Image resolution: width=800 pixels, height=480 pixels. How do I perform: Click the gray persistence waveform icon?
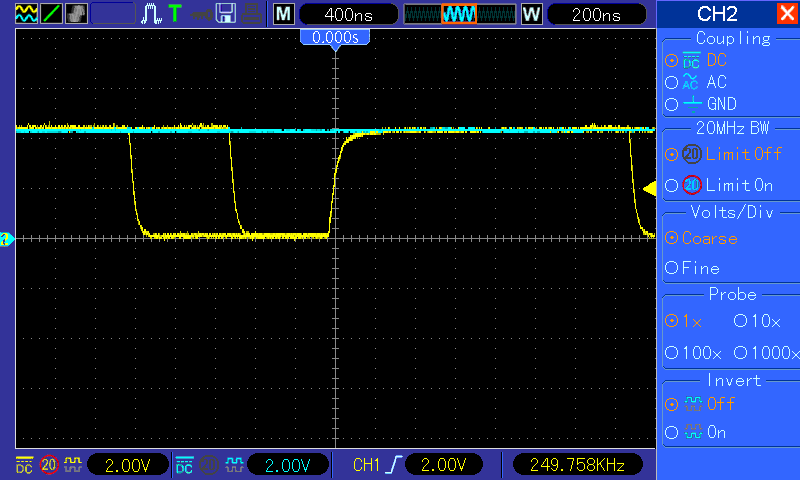coord(76,14)
